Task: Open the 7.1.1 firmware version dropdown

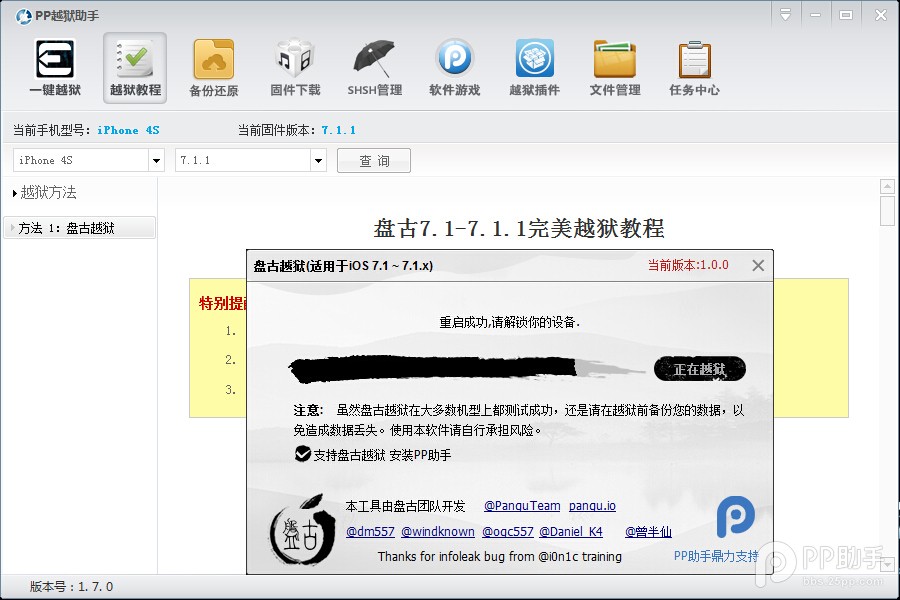Action: click(250, 160)
